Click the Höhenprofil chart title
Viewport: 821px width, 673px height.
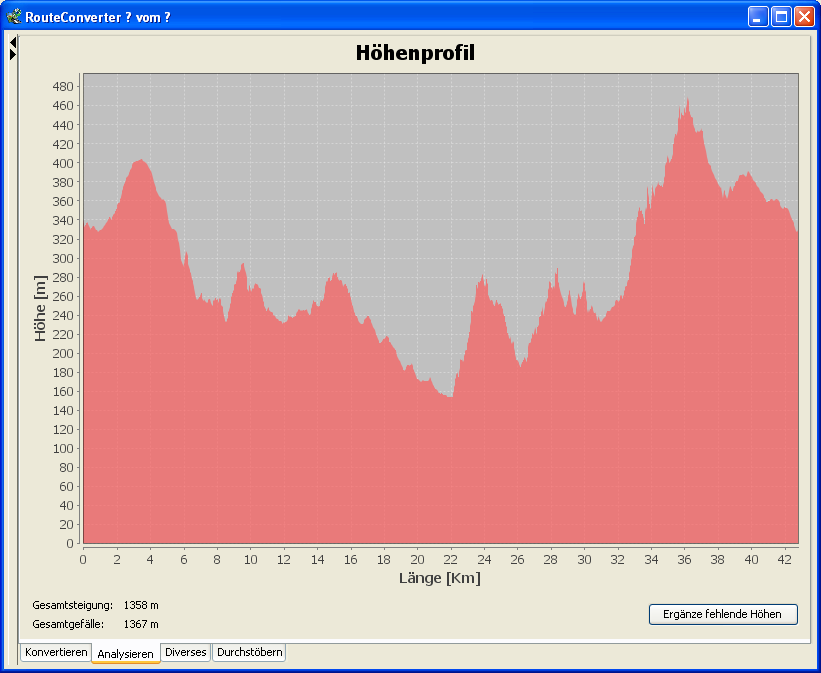(x=415, y=52)
